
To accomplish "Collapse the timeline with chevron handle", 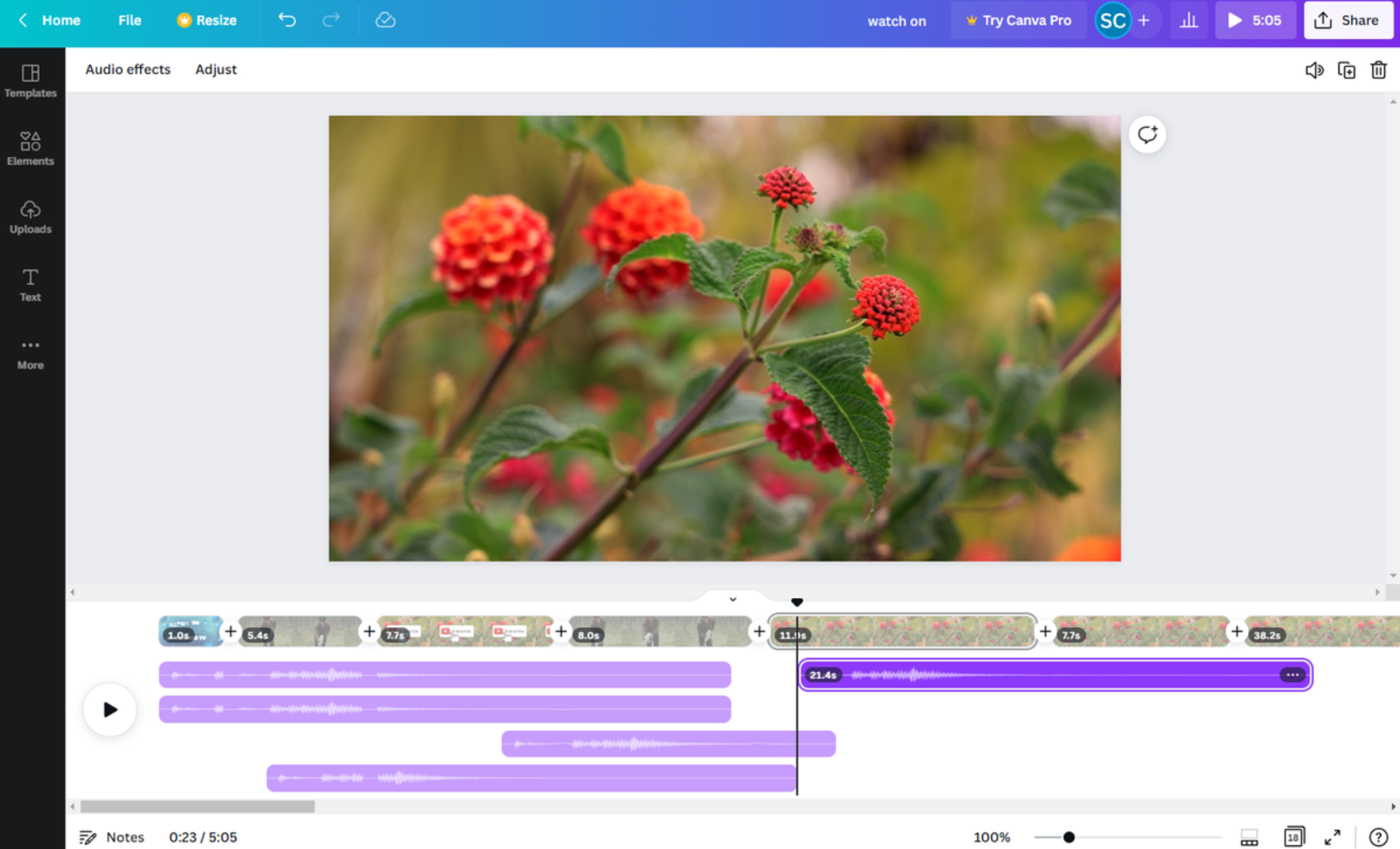I will pos(733,599).
